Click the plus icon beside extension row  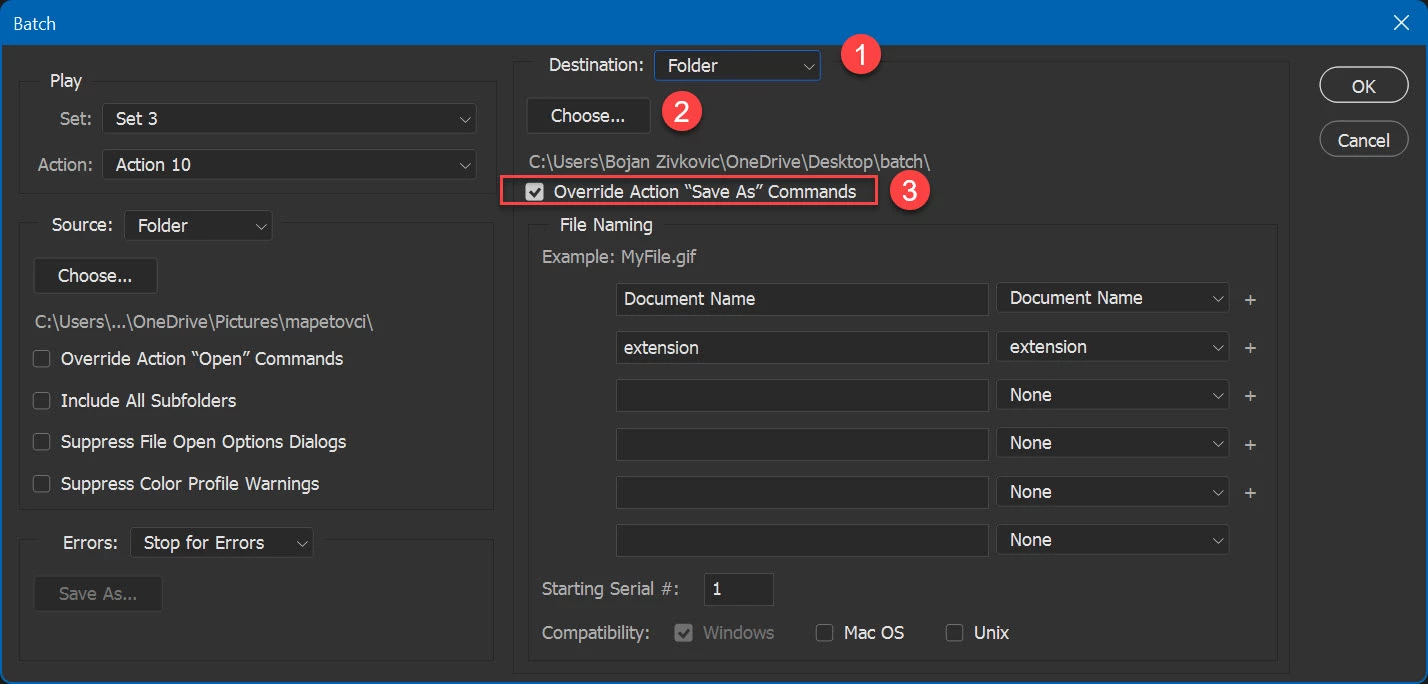1250,348
